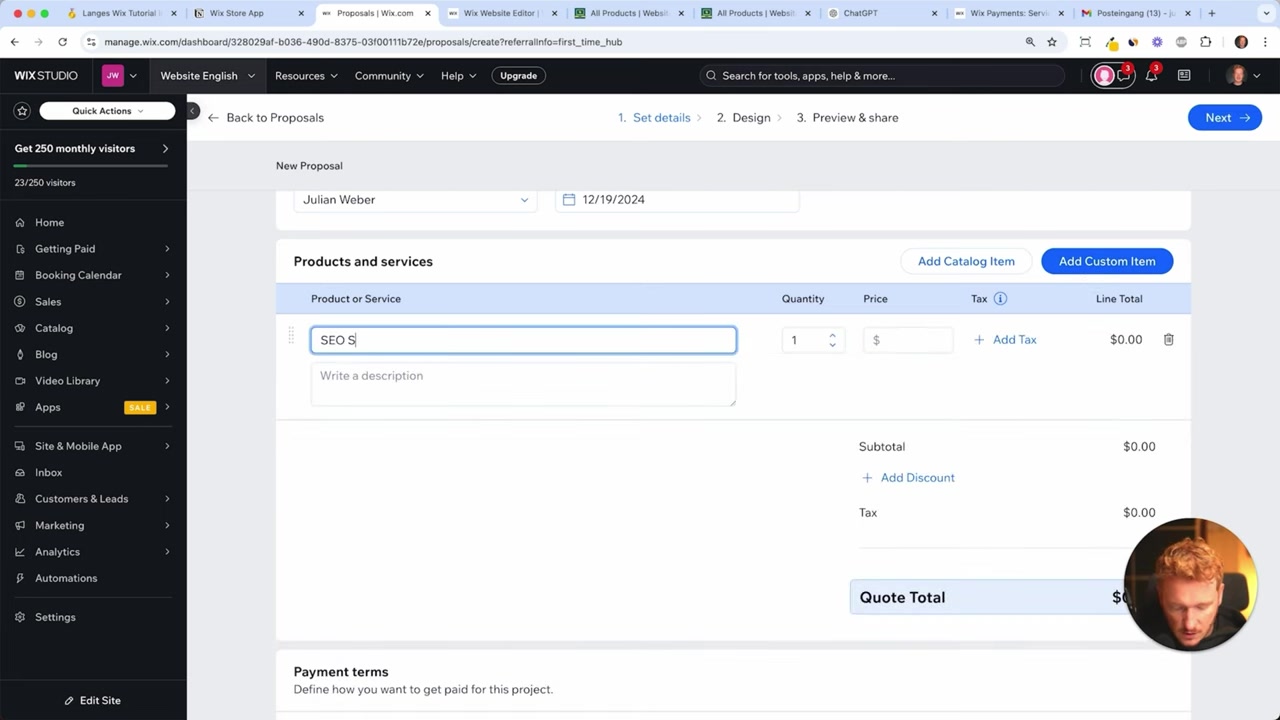1280x720 pixels.
Task: Open the new browser tab button
Action: [1212, 13]
